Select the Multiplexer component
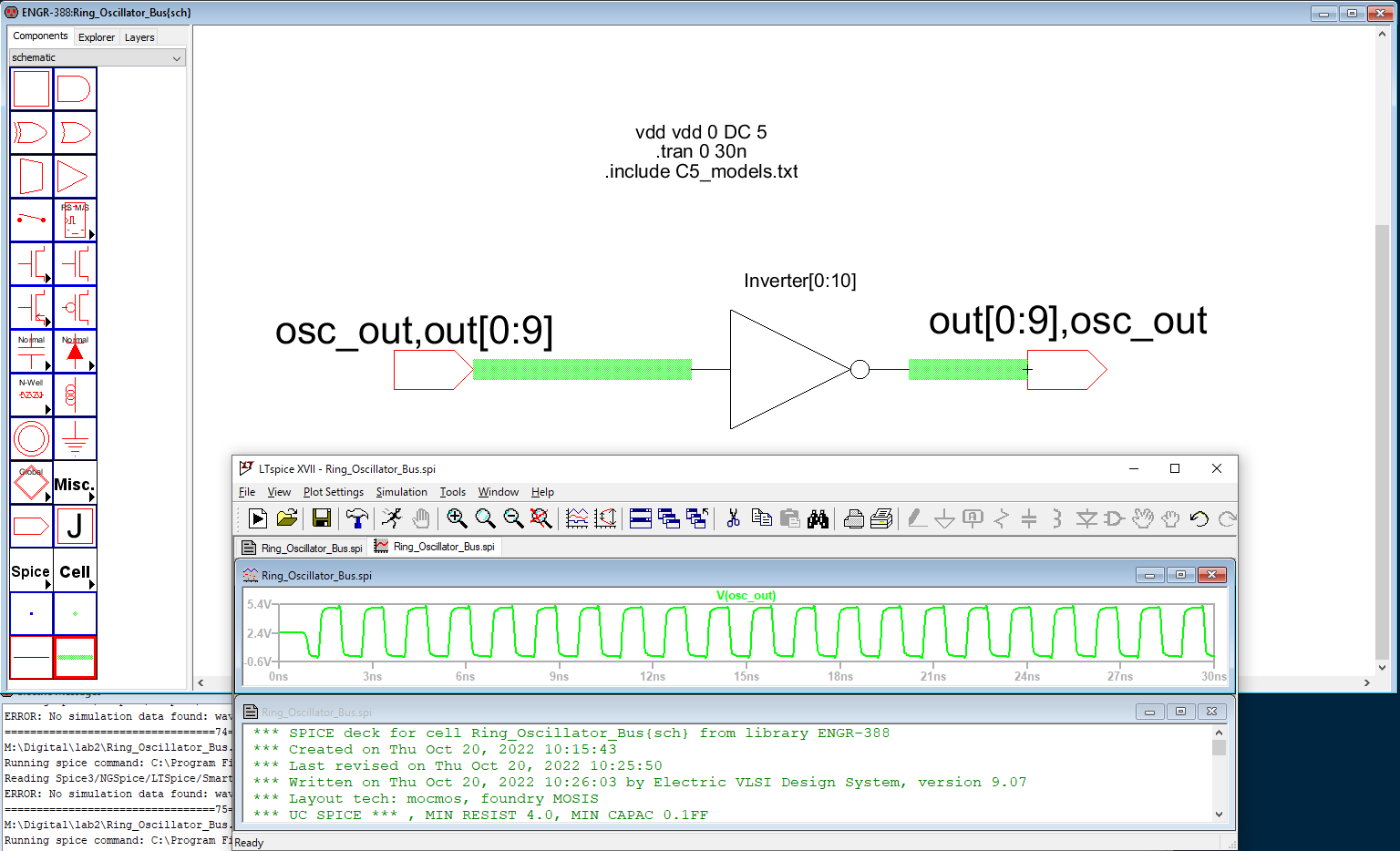Screen dimensions: 1400x851 pos(31,177)
